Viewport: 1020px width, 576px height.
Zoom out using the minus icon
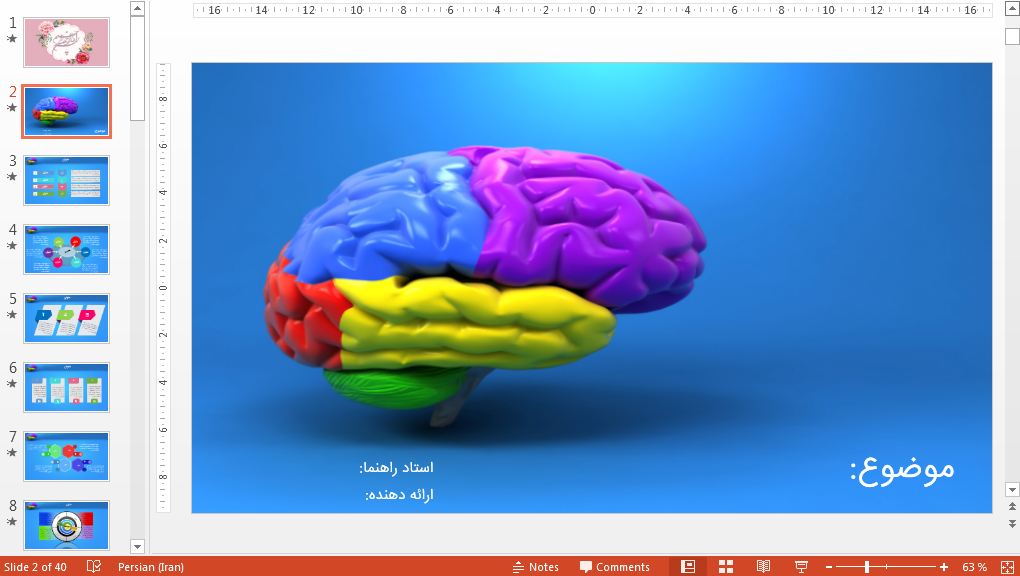click(829, 567)
